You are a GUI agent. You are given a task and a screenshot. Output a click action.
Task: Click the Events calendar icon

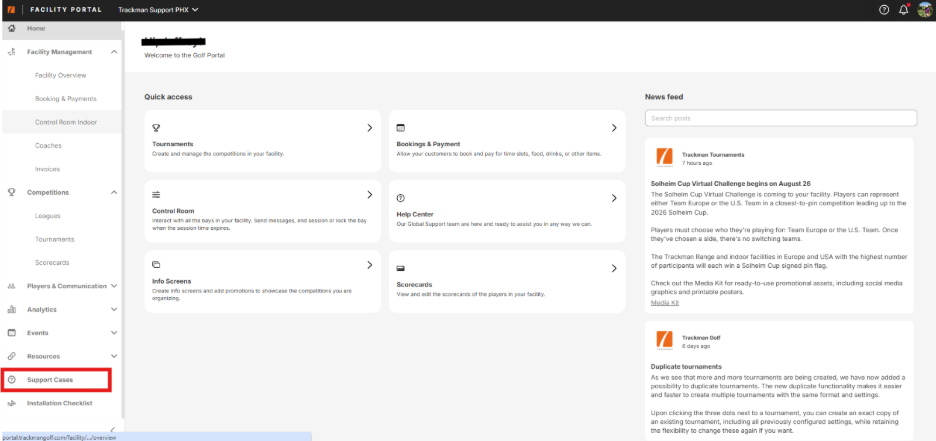click(x=11, y=332)
